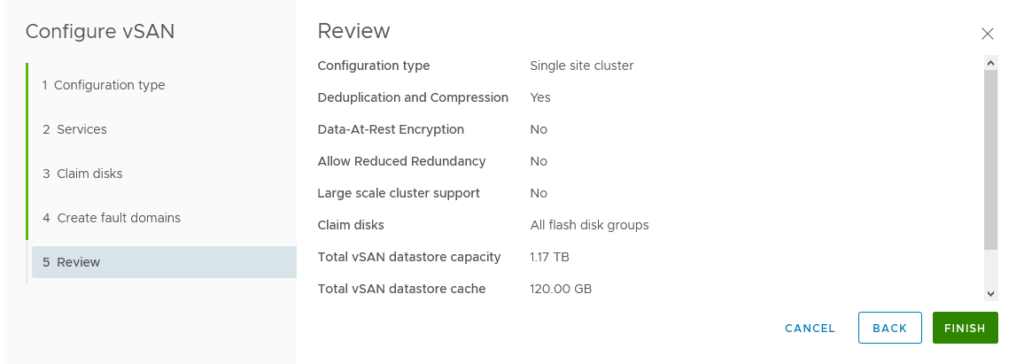This screenshot has height=364, width=1024.
Task: Open step 2 Services
Action: [x=74, y=129]
